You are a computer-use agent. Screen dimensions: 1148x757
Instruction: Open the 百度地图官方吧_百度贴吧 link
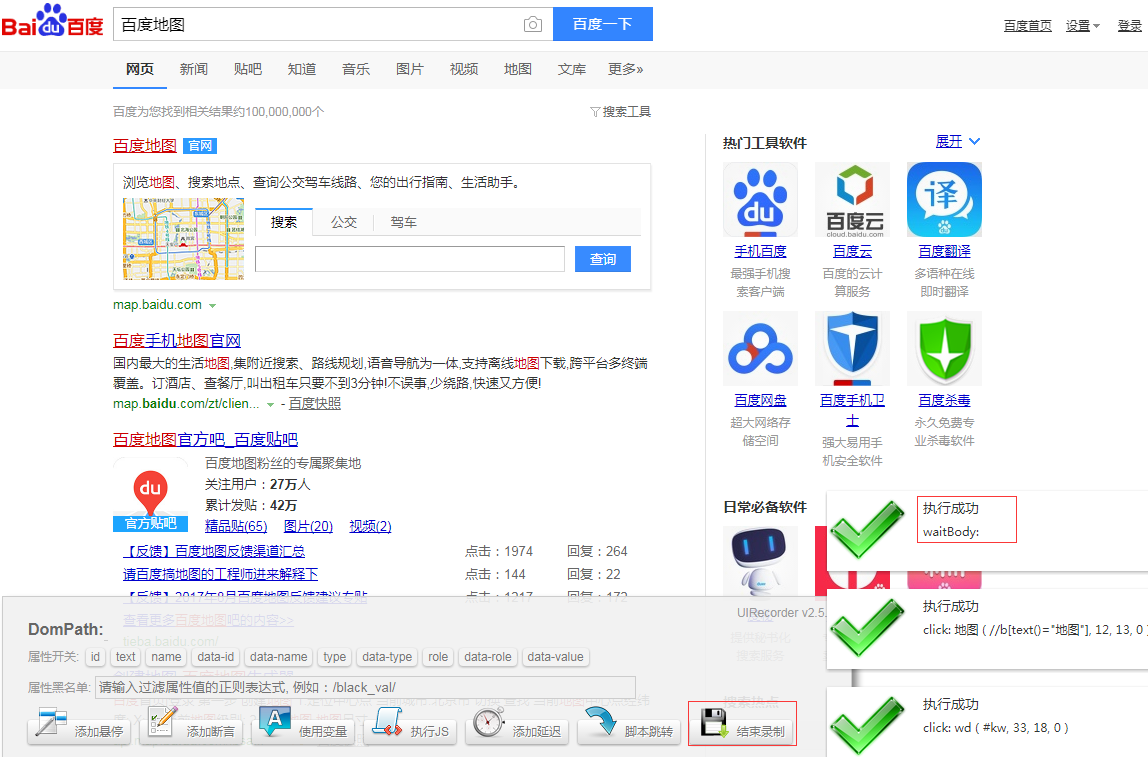tap(206, 439)
